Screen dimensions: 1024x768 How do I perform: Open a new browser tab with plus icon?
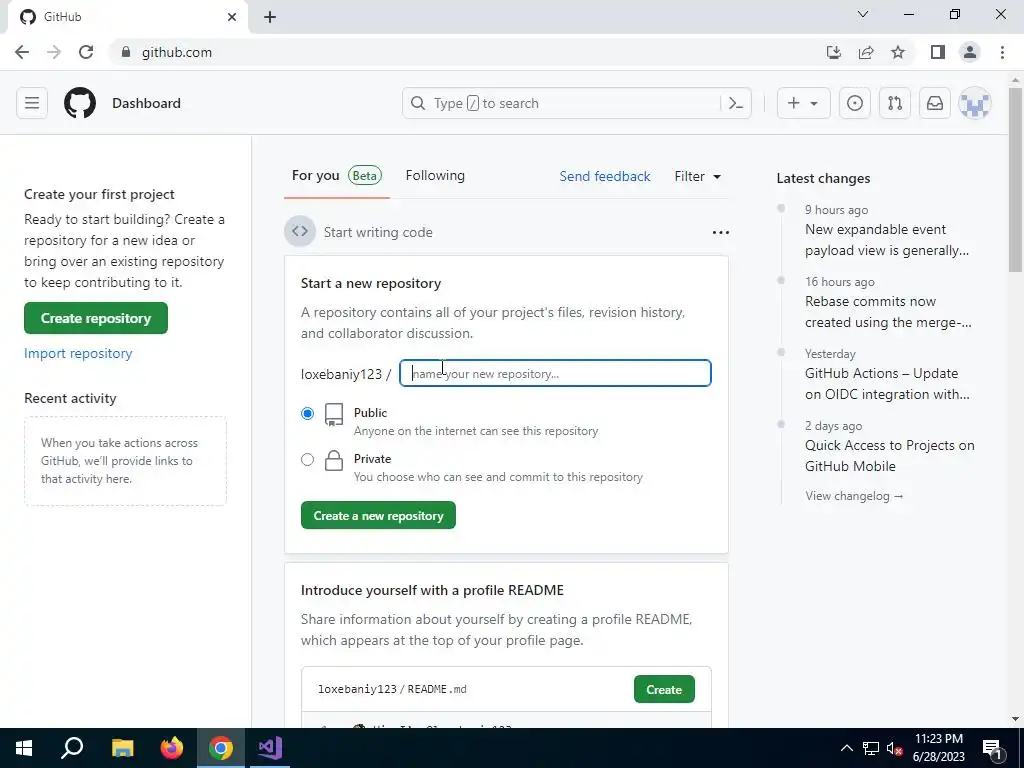(x=270, y=17)
